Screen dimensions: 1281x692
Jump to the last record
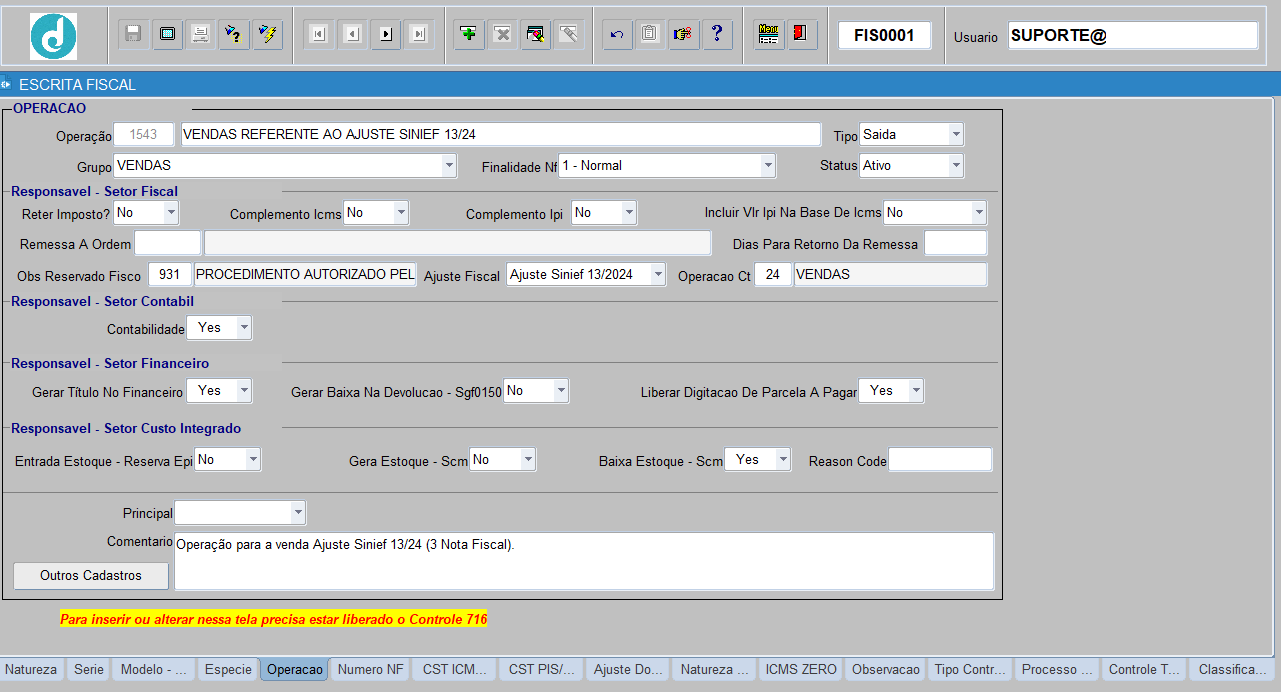(x=418, y=34)
